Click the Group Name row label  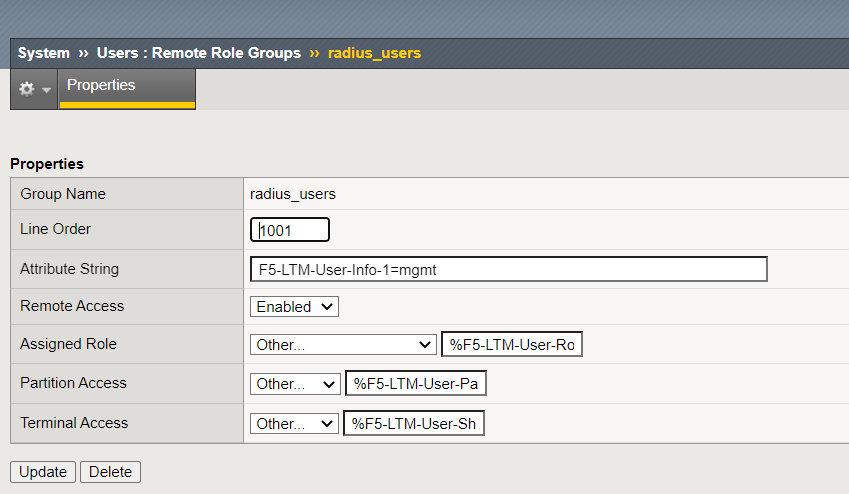(63, 194)
